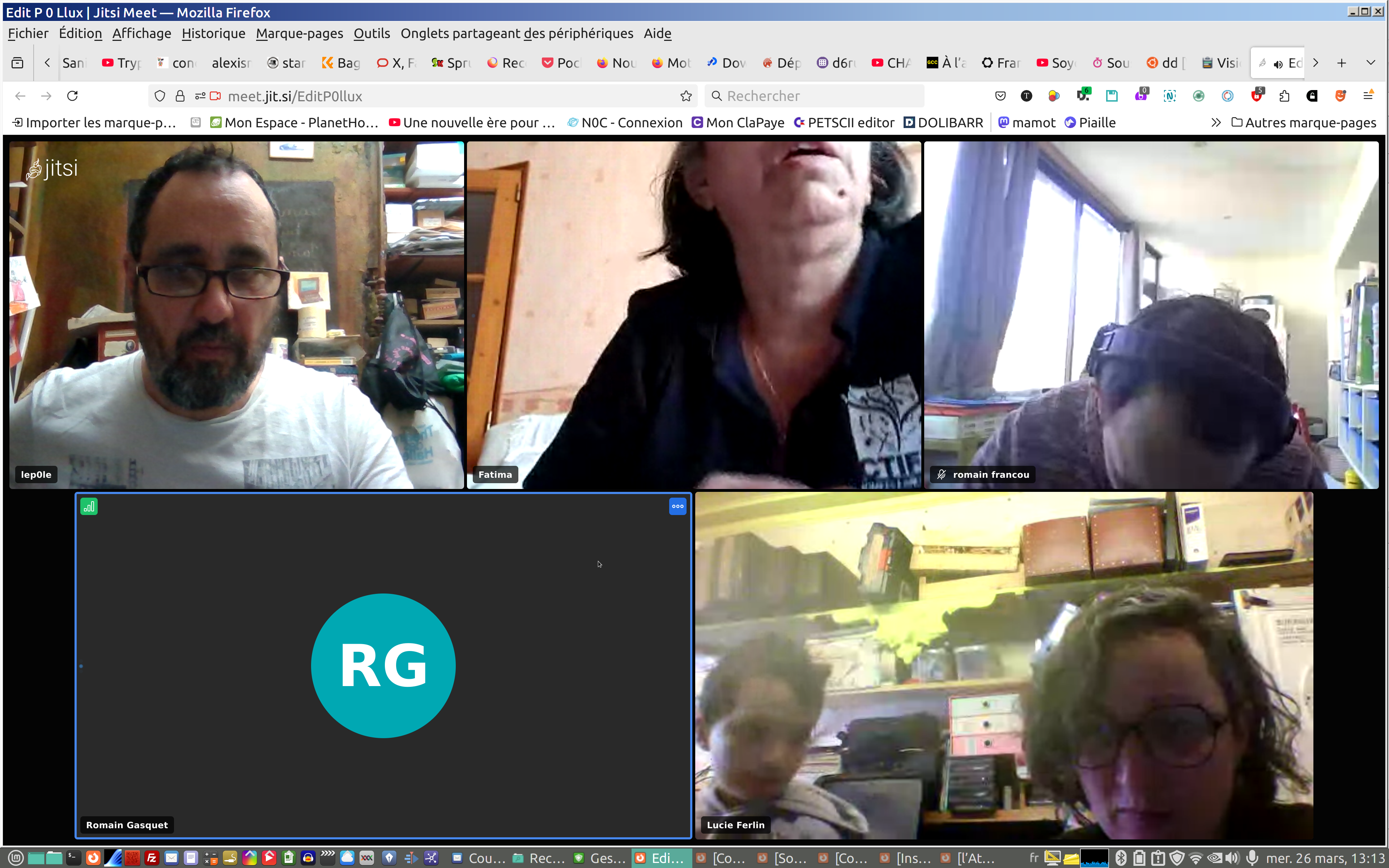Open the three-dots menu on Romain Gasquet tile
This screenshot has height=868, width=1389.
(677, 506)
